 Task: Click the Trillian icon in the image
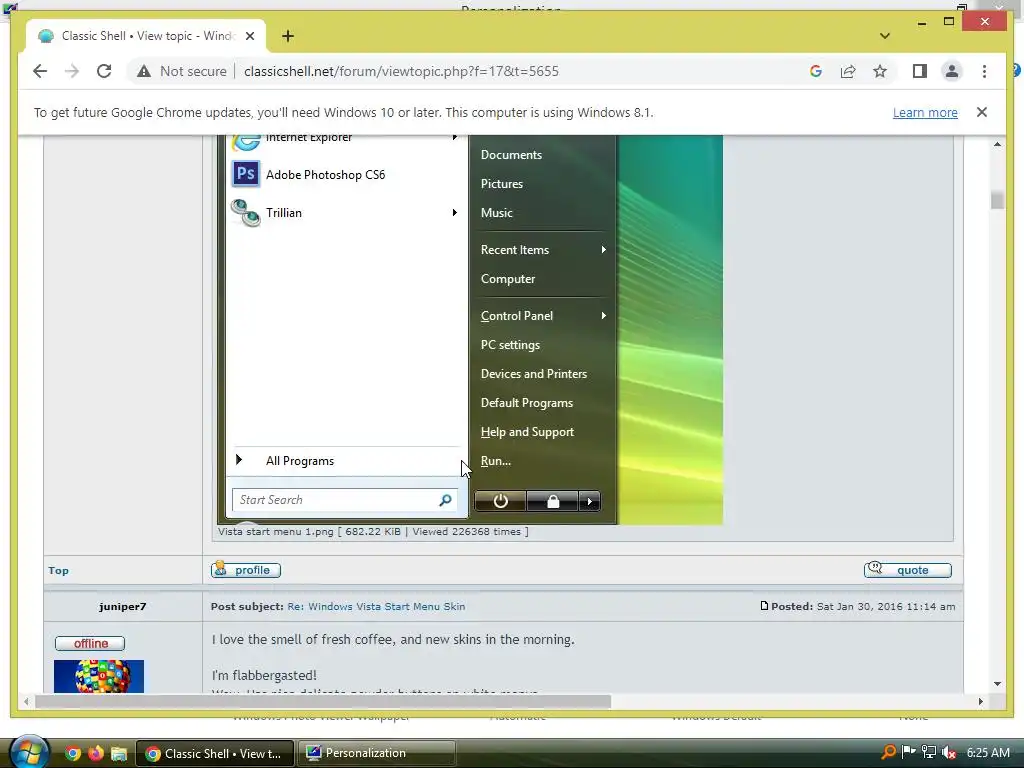pos(246,212)
